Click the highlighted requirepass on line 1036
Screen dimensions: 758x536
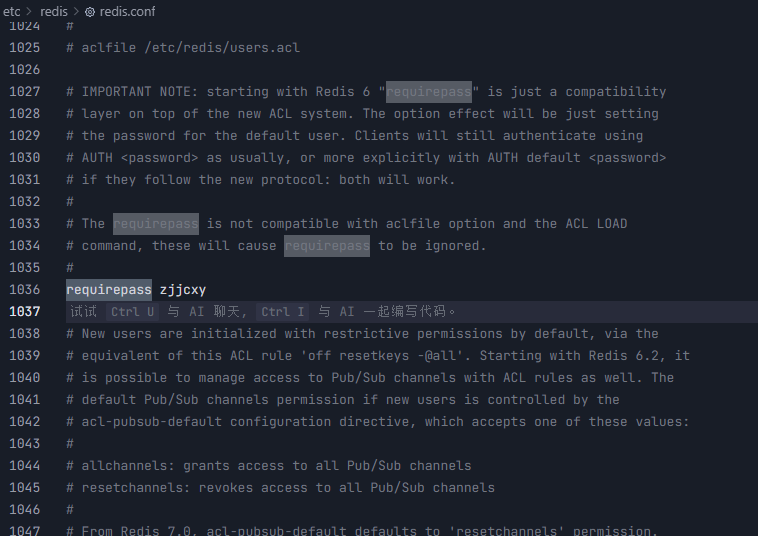pyautogui.click(x=109, y=290)
